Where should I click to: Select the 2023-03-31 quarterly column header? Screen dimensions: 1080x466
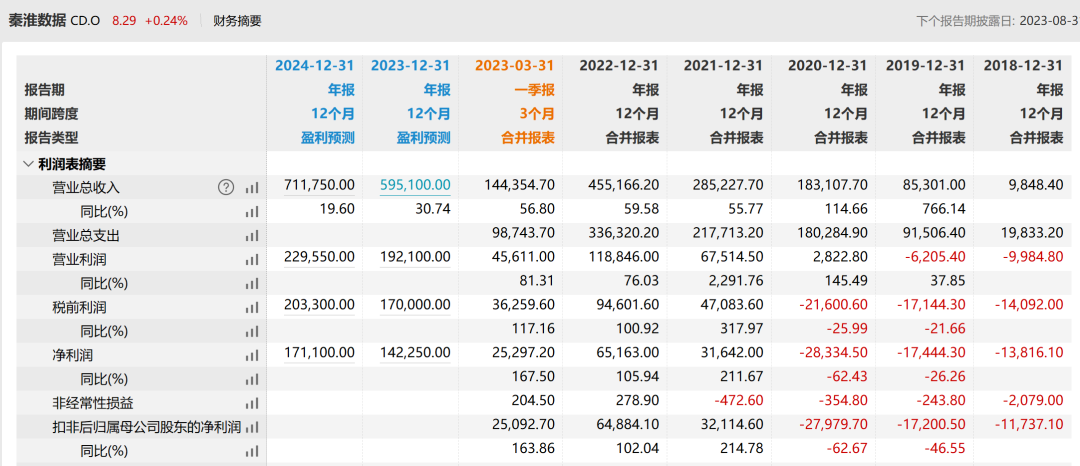[x=513, y=65]
